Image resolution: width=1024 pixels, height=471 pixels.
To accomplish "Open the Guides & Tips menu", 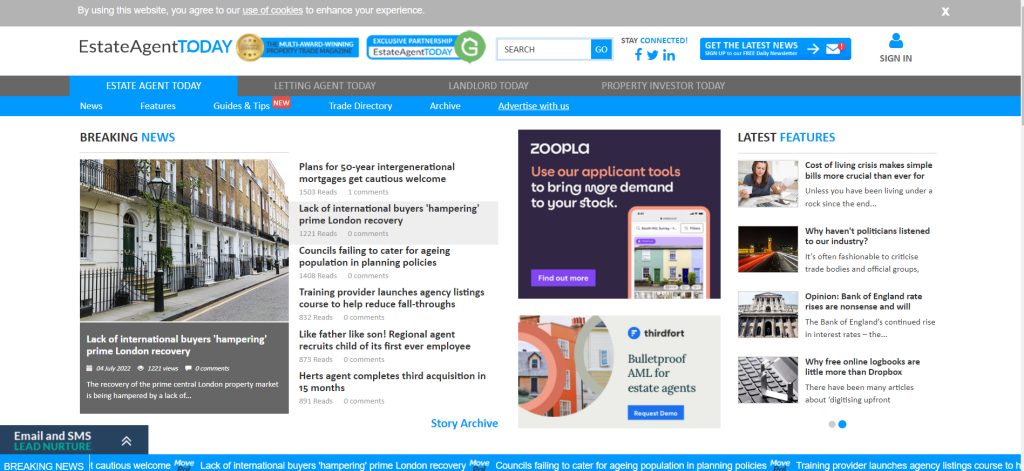I will [241, 106].
